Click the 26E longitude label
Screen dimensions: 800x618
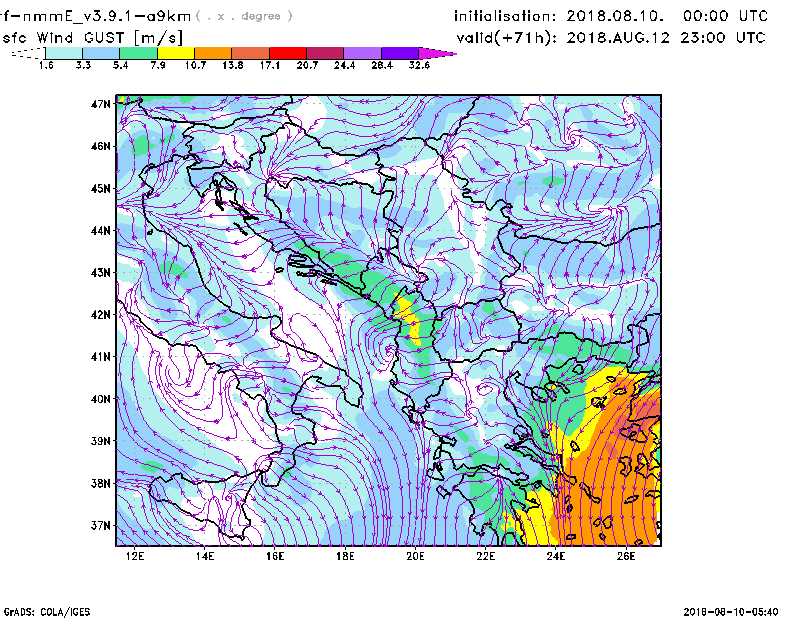point(626,556)
